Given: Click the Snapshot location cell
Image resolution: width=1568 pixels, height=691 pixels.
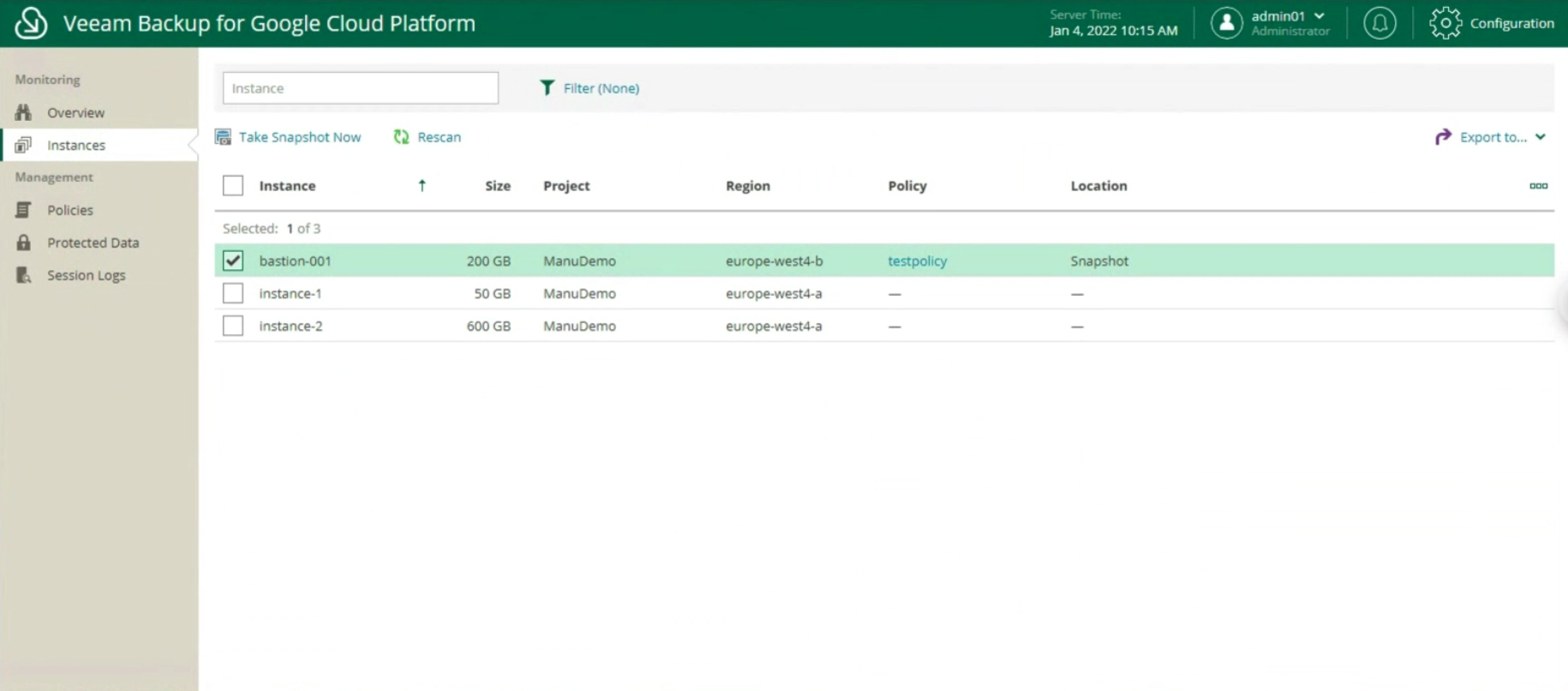Looking at the screenshot, I should [1099, 261].
